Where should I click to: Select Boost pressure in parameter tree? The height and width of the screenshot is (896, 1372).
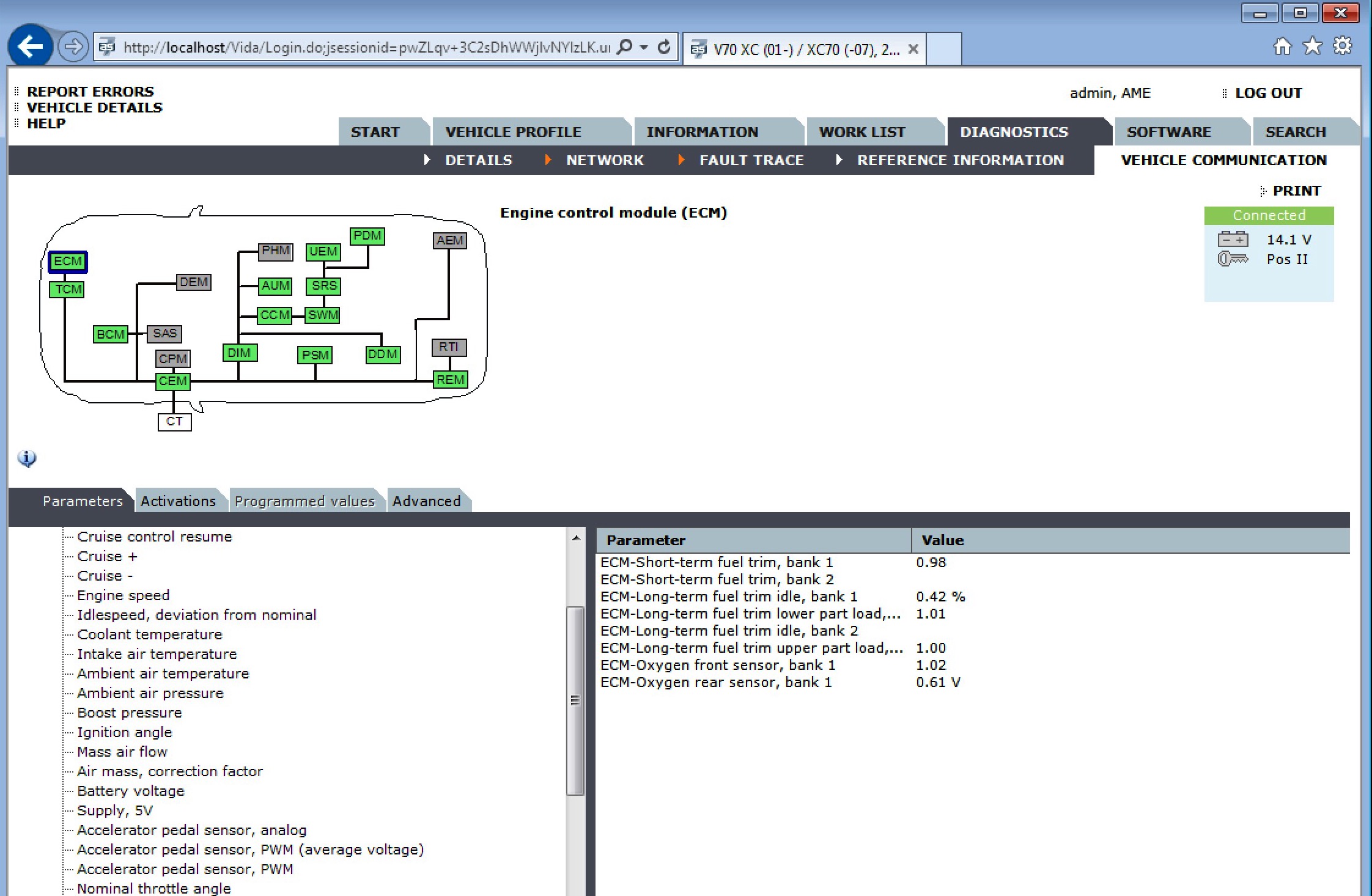(130, 713)
